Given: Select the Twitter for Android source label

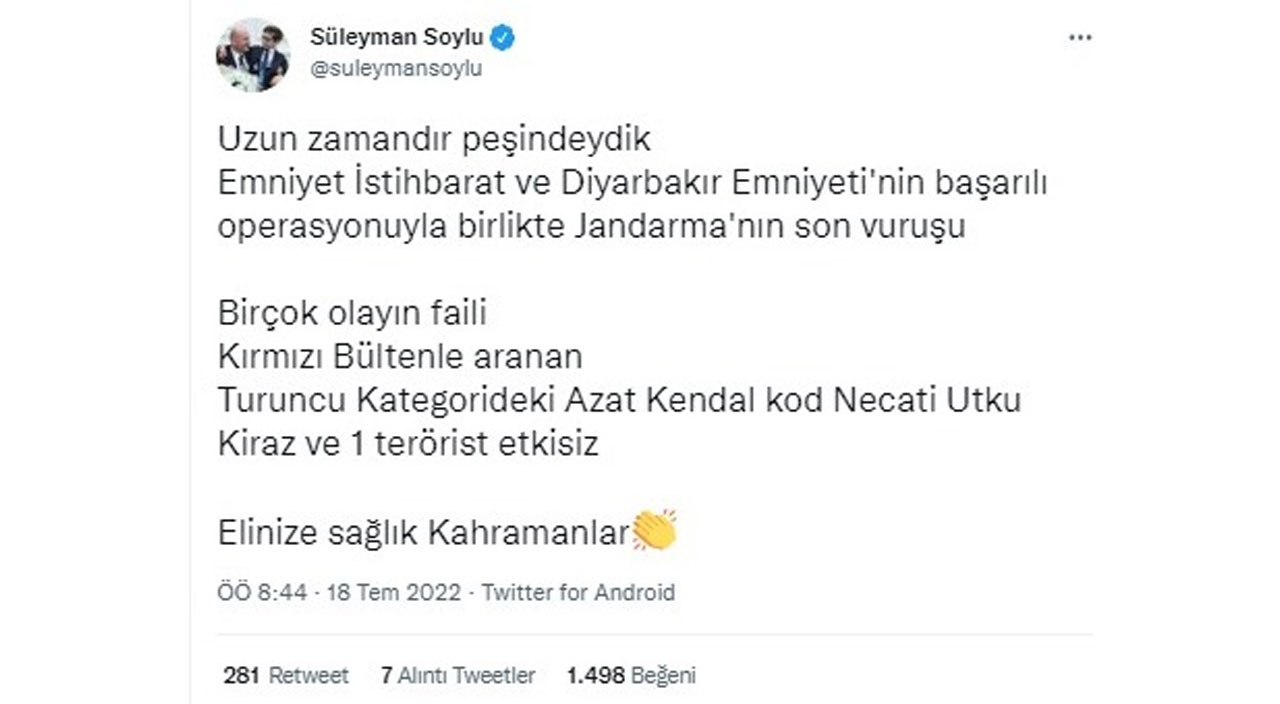Looking at the screenshot, I should [581, 592].
